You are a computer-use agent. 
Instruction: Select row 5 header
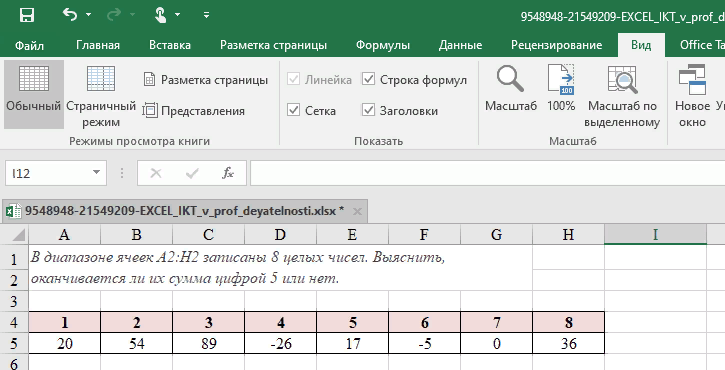(x=14, y=344)
